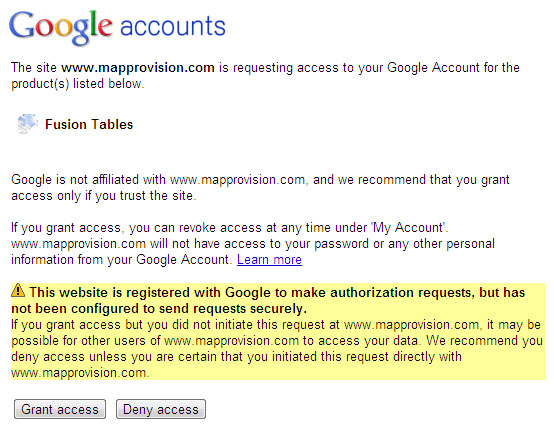Click 'access only if you trust the site' text

(102, 196)
